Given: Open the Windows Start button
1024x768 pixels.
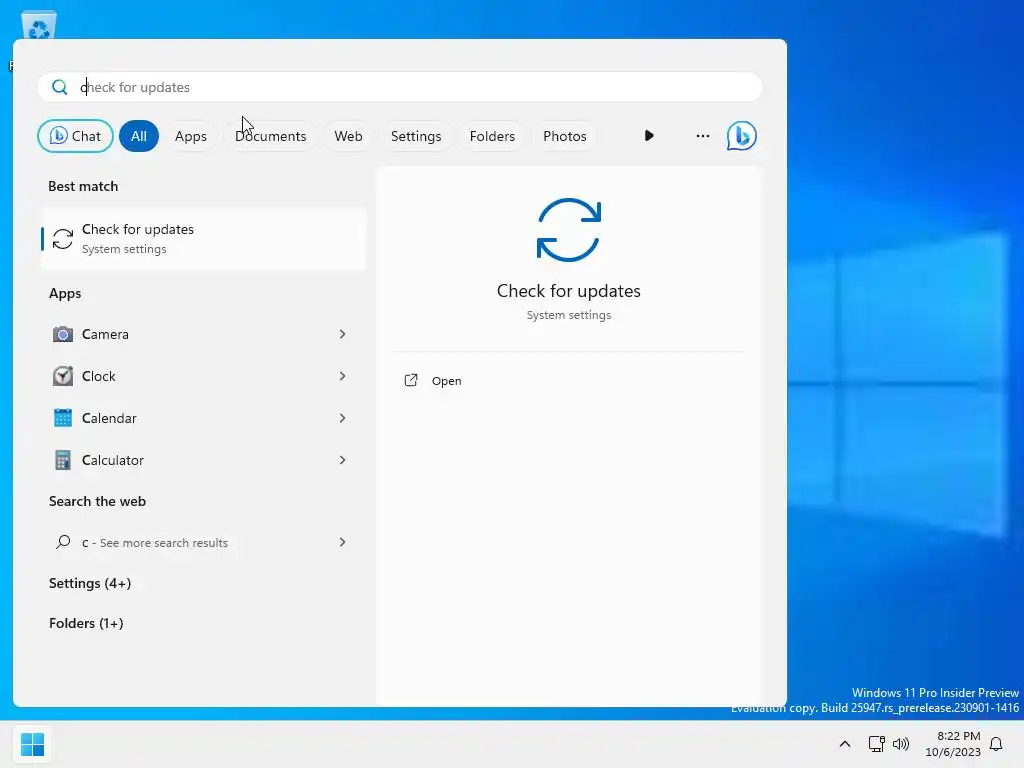Looking at the screenshot, I should pyautogui.click(x=32, y=744).
